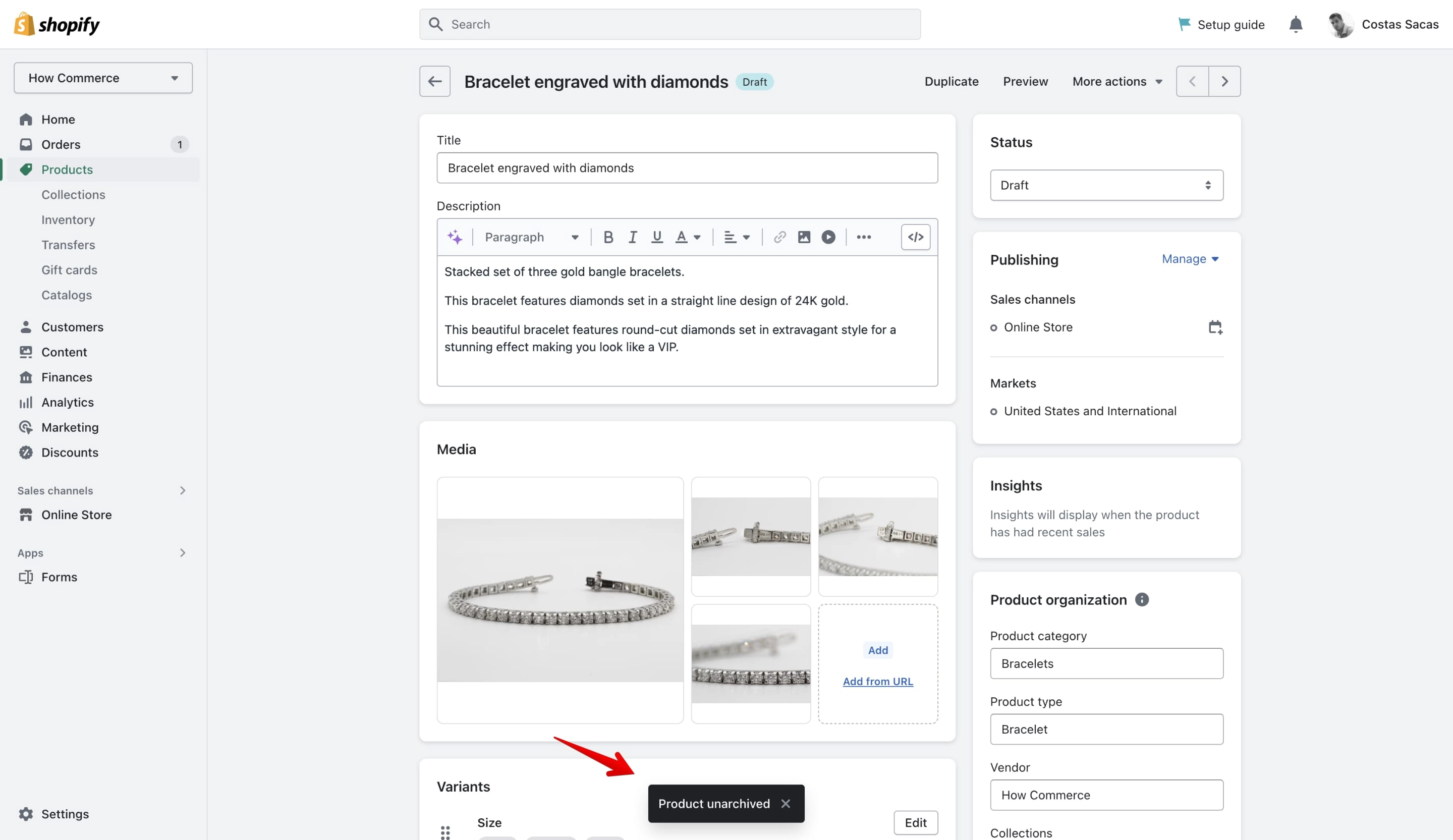1453x840 pixels.
Task: Open the Status Draft dropdown
Action: [1106, 185]
